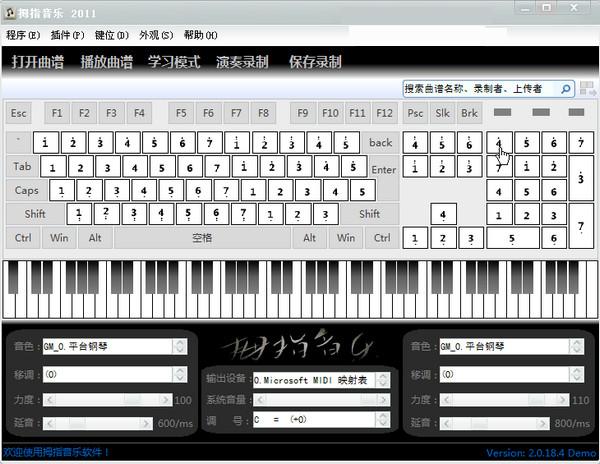Image resolution: width=600 pixels, height=464 pixels.
Task: Toggle the Caps lock key
Action: tap(26, 190)
